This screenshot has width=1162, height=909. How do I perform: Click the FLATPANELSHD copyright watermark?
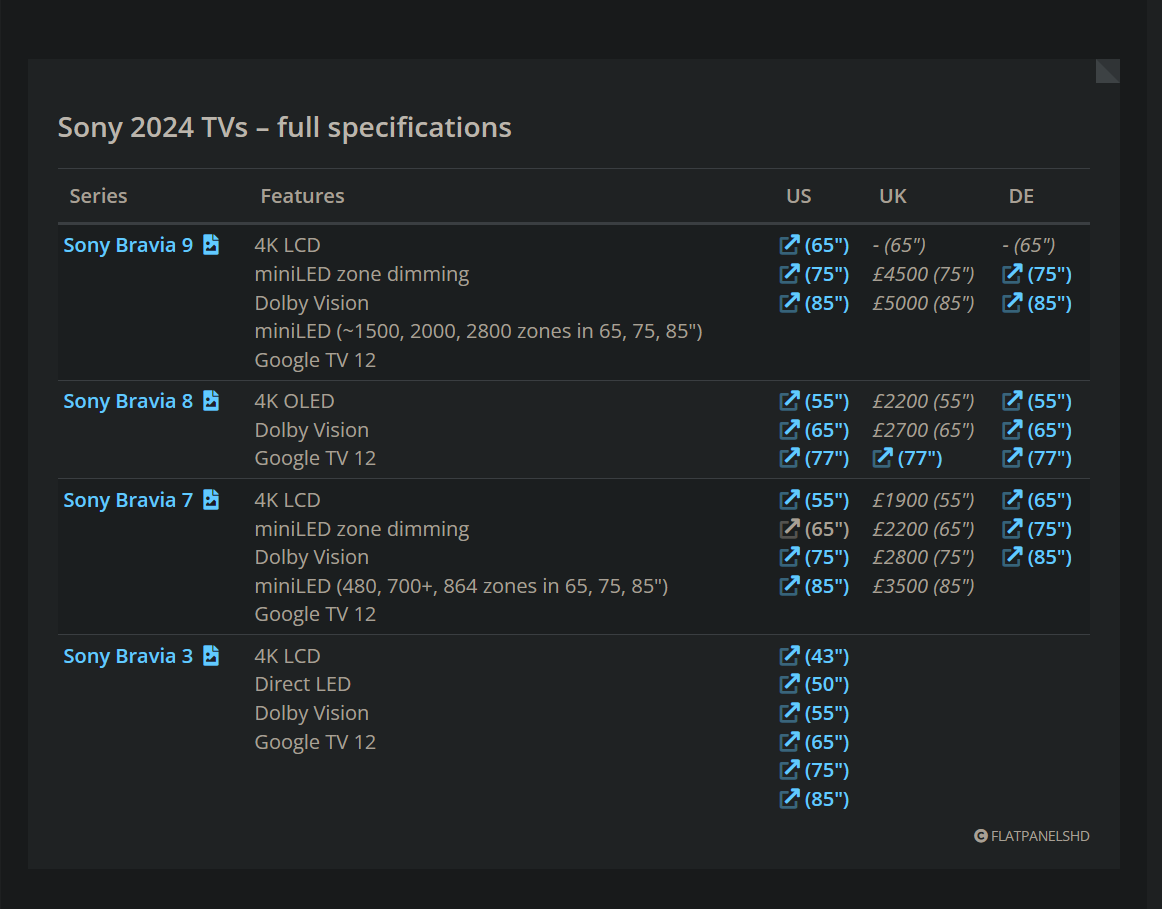pyautogui.click(x=1032, y=836)
